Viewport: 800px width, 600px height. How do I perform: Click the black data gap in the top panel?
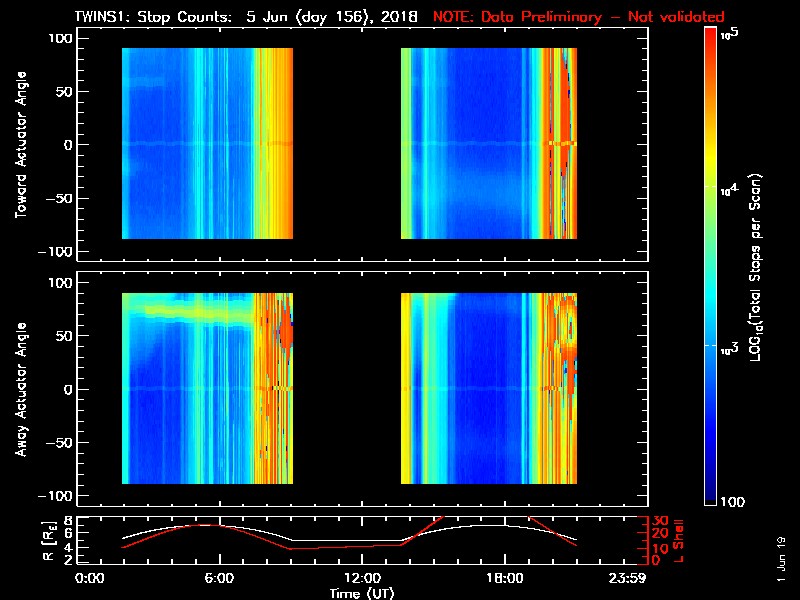pos(347,143)
